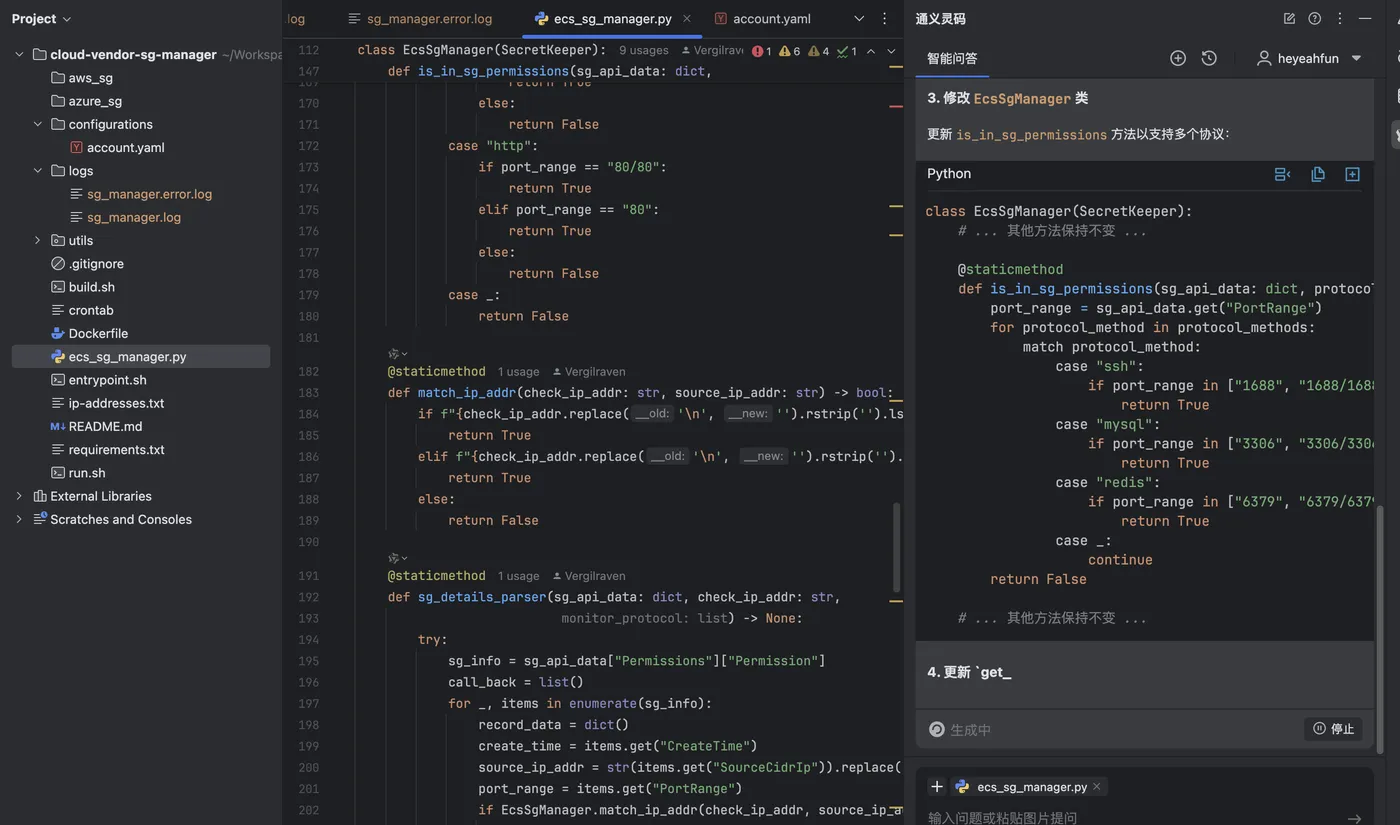Click the warnings indicator showing 6
This screenshot has height=825, width=1400.
click(789, 51)
